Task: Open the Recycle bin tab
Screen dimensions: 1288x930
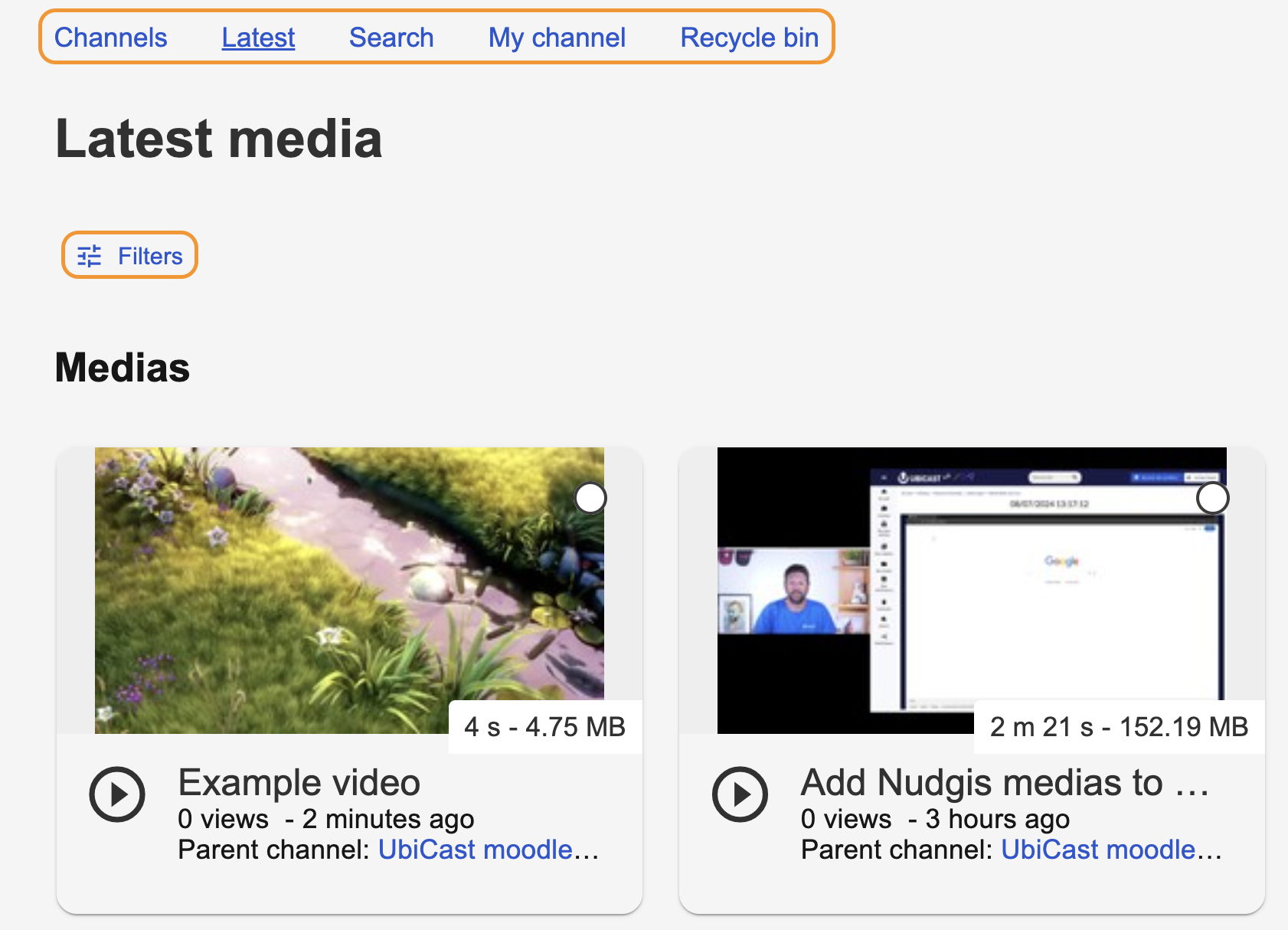Action: (x=750, y=38)
